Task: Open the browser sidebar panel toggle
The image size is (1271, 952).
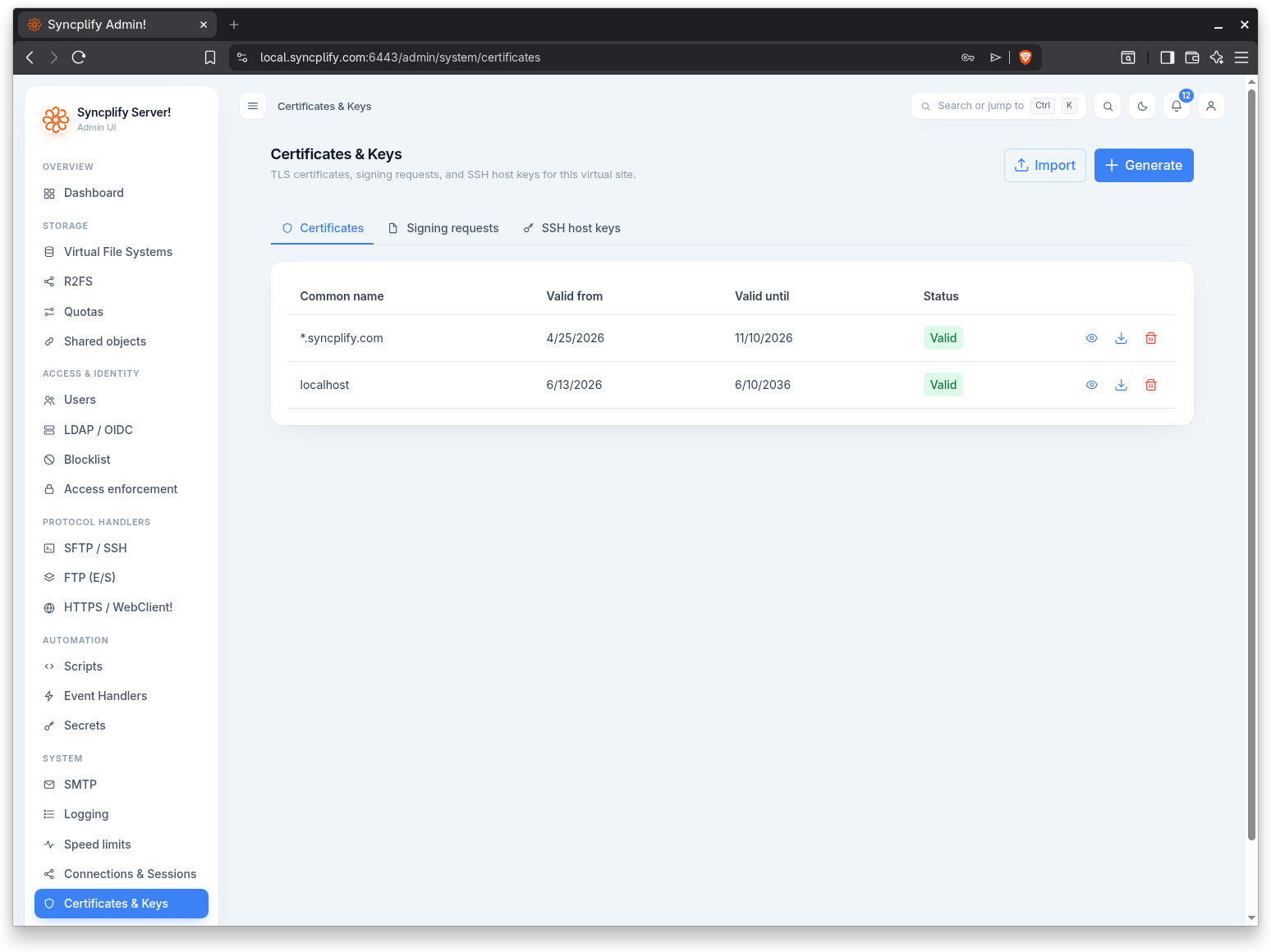Action: click(x=1167, y=57)
